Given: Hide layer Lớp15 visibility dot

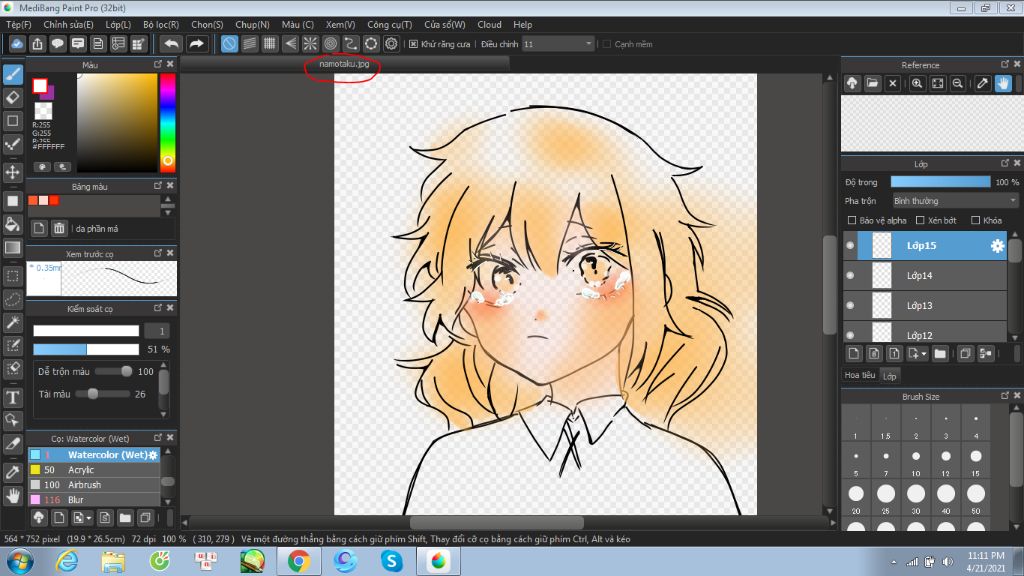Looking at the screenshot, I should tap(850, 246).
